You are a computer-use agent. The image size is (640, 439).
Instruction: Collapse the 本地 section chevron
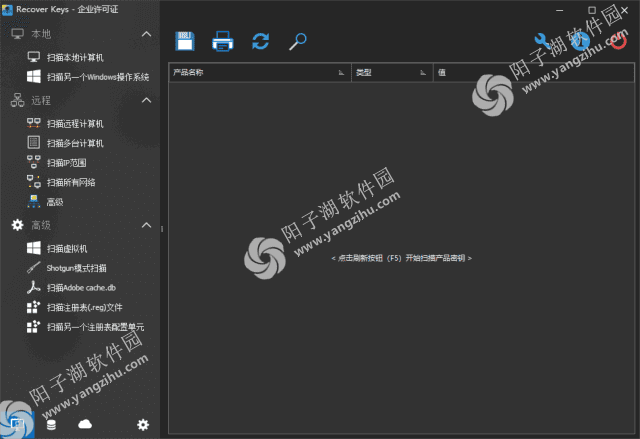click(x=146, y=34)
